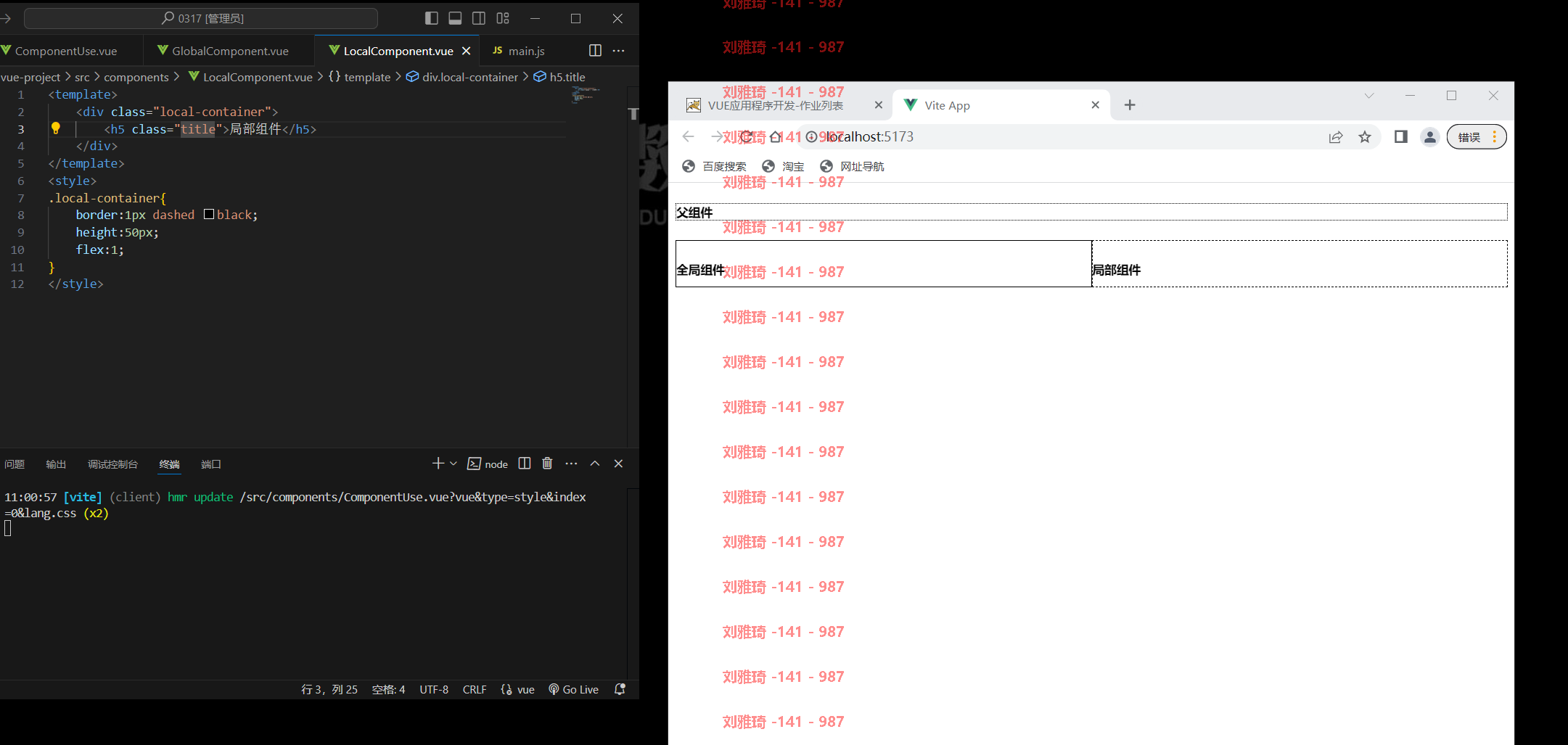Kill terminal with the trash icon
The width and height of the screenshot is (1568, 745).
(x=548, y=464)
